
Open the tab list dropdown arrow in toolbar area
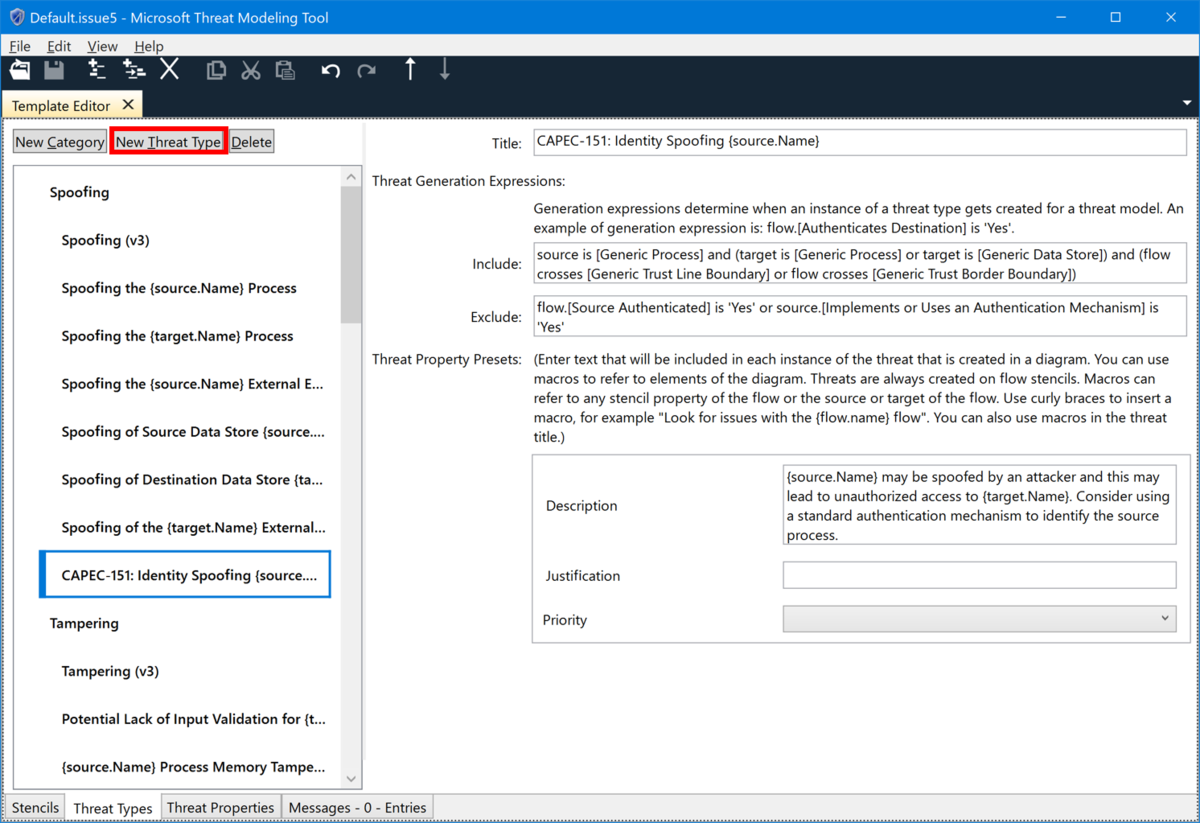click(x=1187, y=103)
